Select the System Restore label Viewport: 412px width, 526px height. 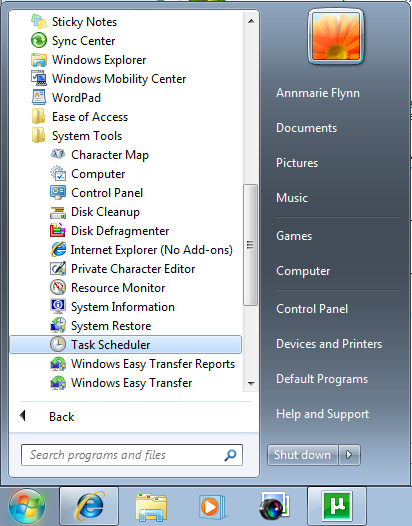coord(111,326)
